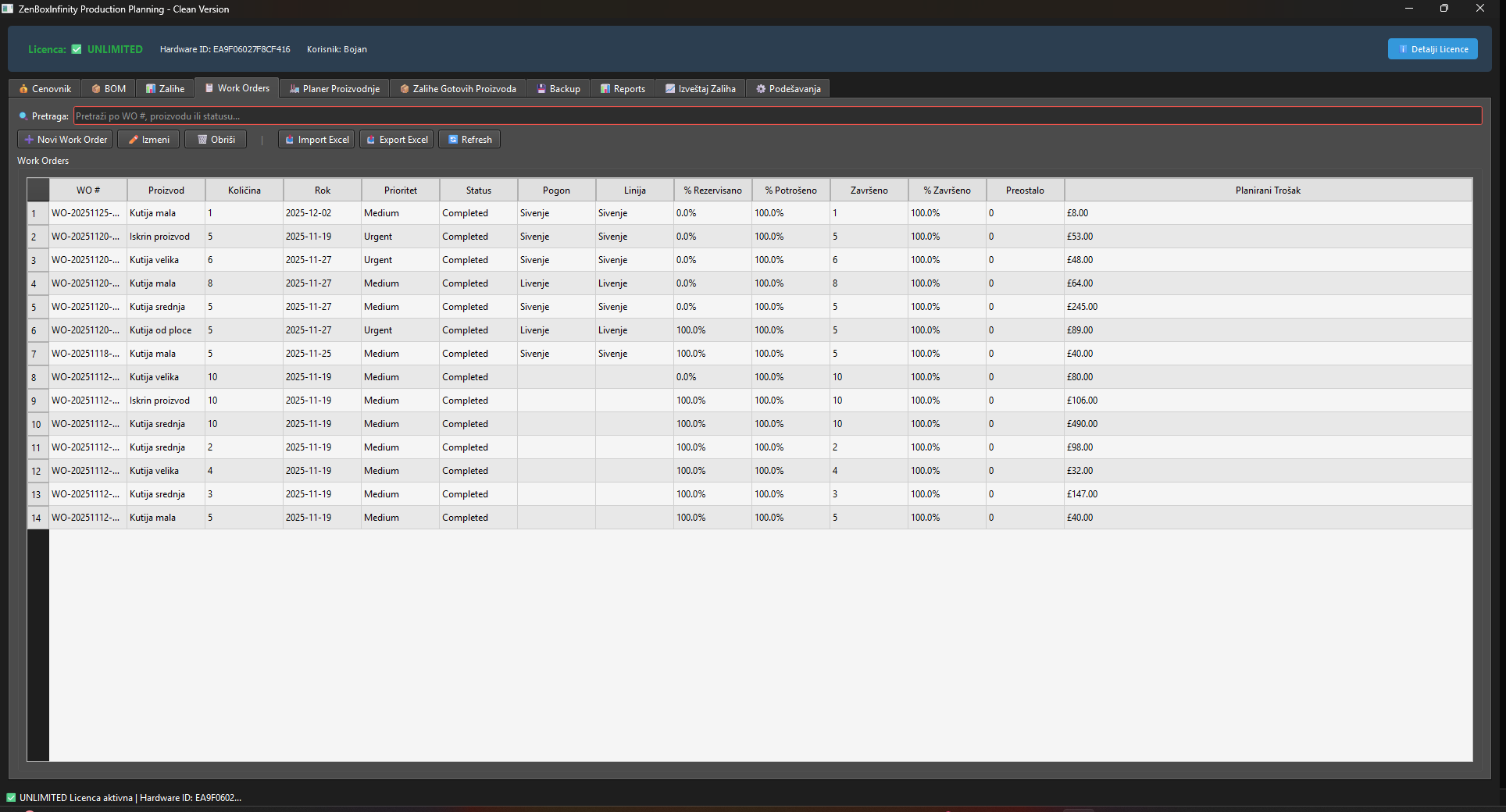Click the Izmeni edit button
This screenshot has height=812, width=1506.
pyautogui.click(x=148, y=140)
